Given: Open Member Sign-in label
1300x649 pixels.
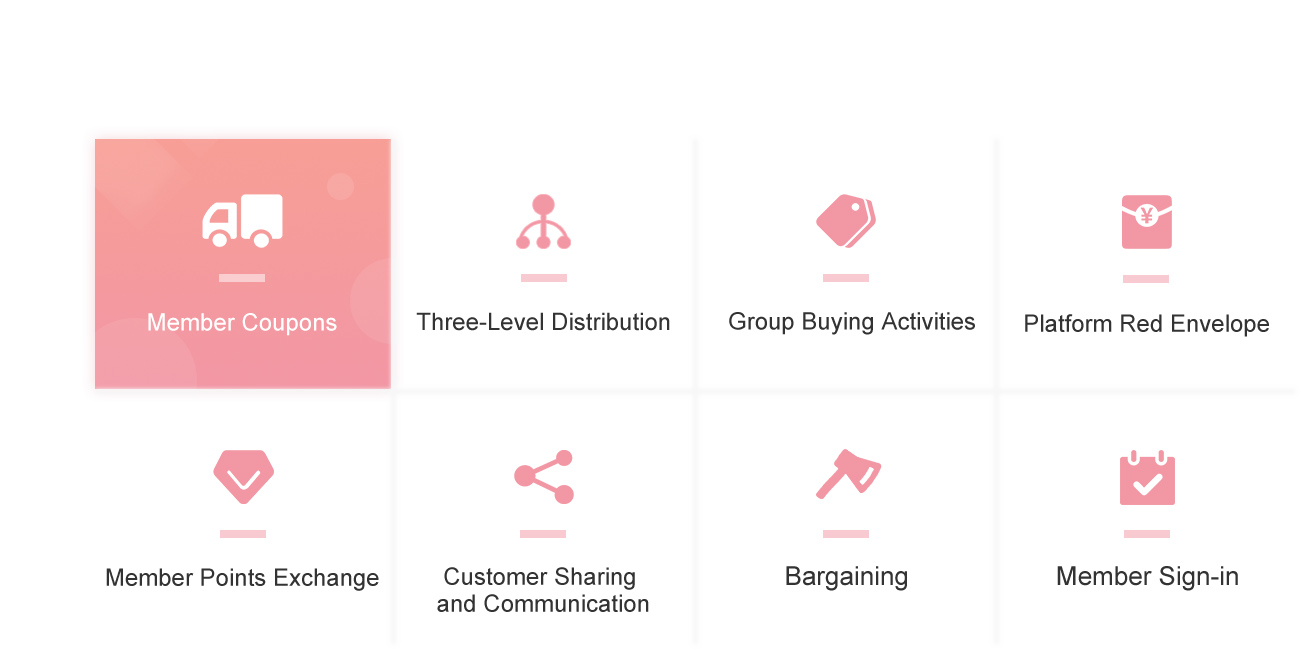Looking at the screenshot, I should (x=1147, y=577).
